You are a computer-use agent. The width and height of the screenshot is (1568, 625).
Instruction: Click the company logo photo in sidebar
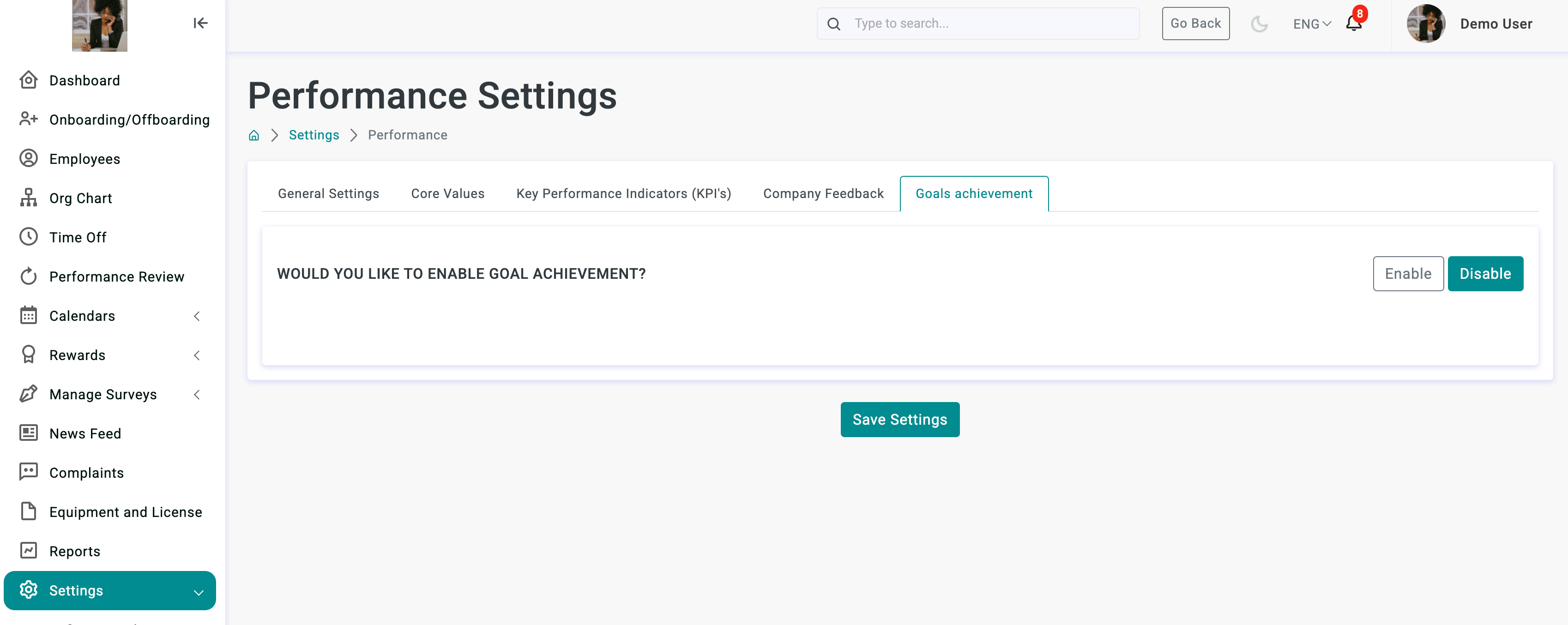100,25
